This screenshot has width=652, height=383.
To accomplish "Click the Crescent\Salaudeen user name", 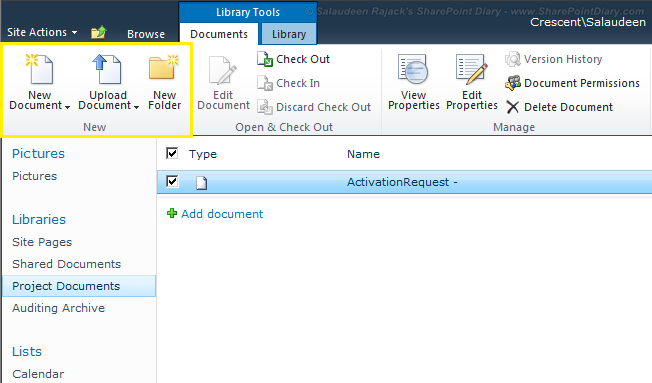I will point(588,22).
